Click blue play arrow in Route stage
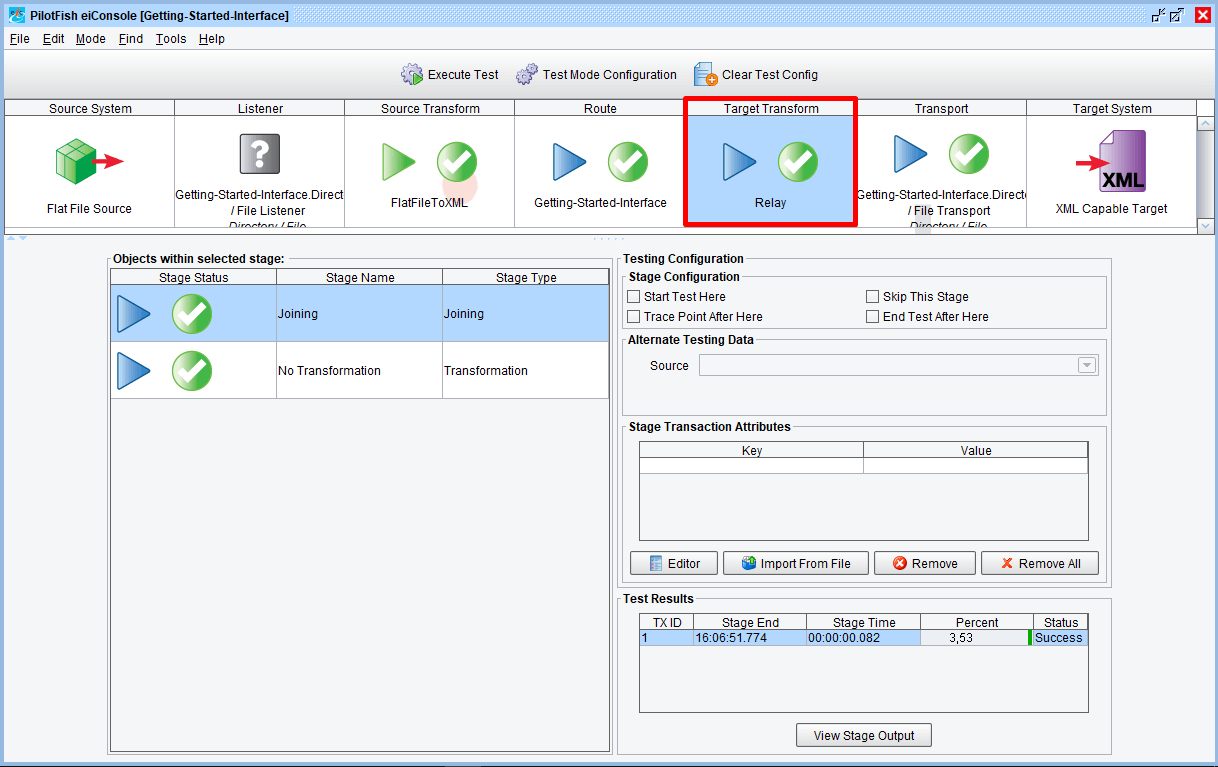 click(x=569, y=162)
